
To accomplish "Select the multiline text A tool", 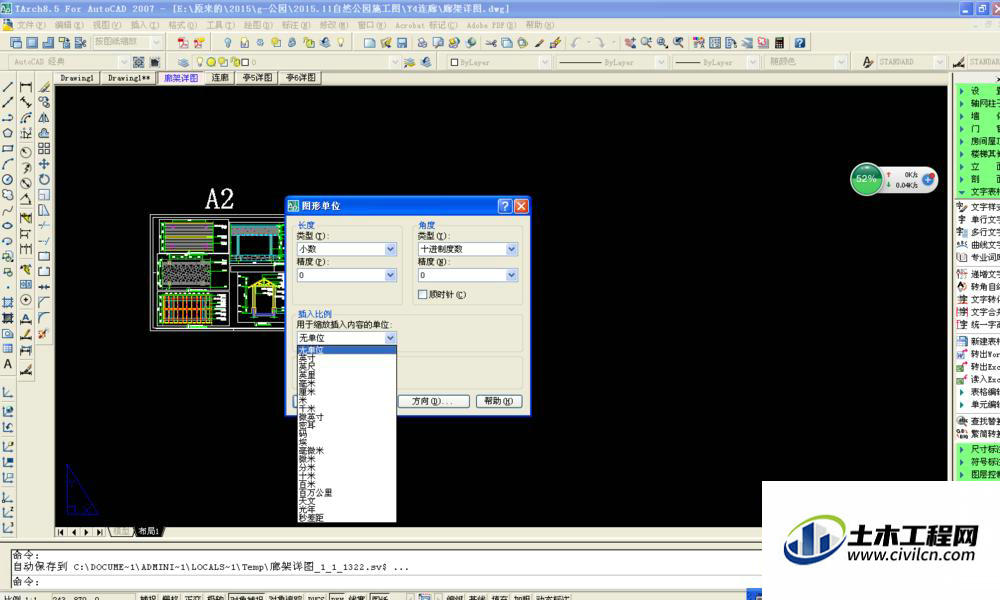I will click(8, 364).
